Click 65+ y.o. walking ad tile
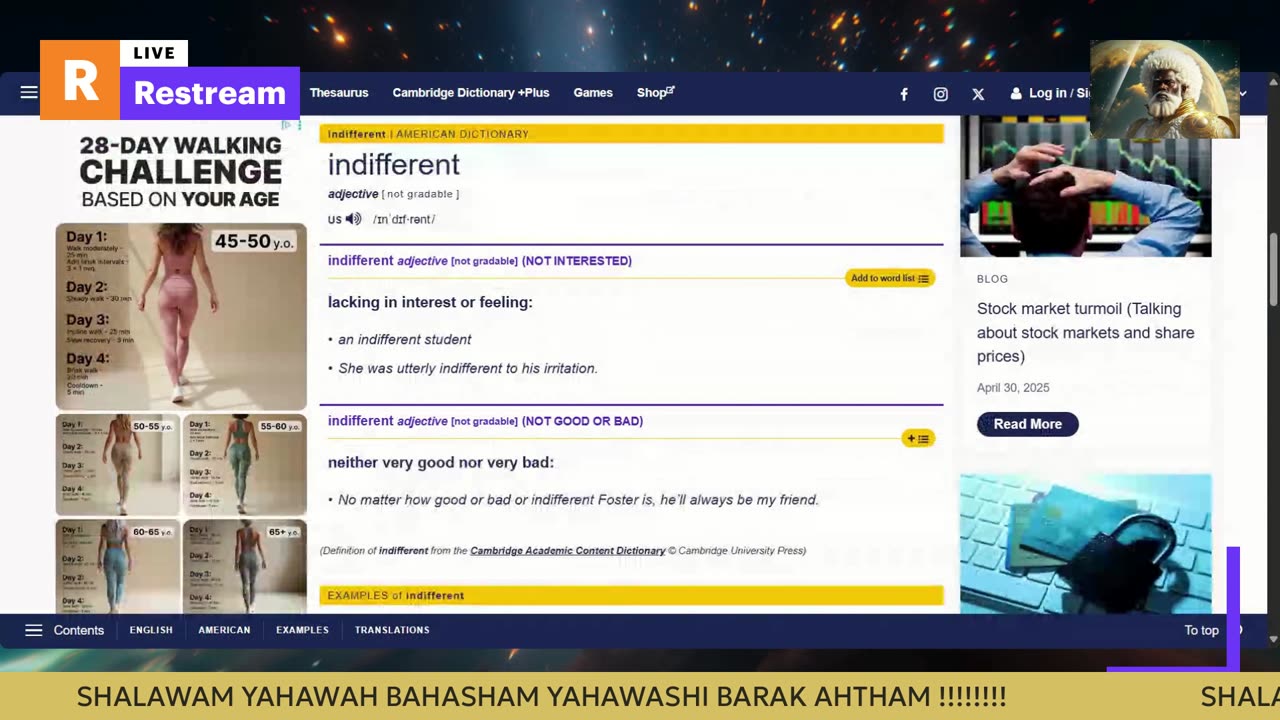The height and width of the screenshot is (720, 1280). coord(245,566)
